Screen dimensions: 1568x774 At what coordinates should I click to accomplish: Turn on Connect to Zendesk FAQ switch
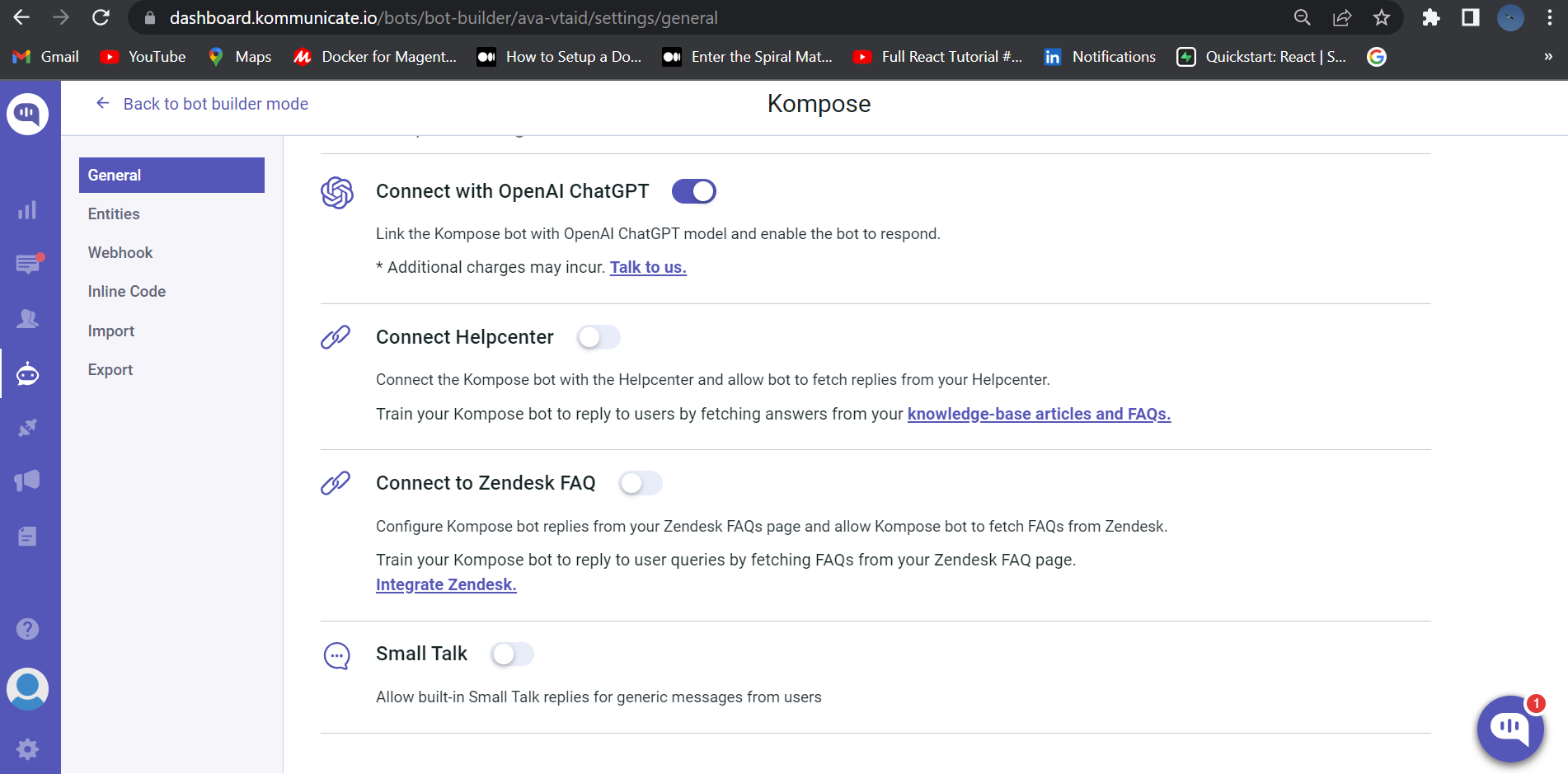tap(641, 483)
